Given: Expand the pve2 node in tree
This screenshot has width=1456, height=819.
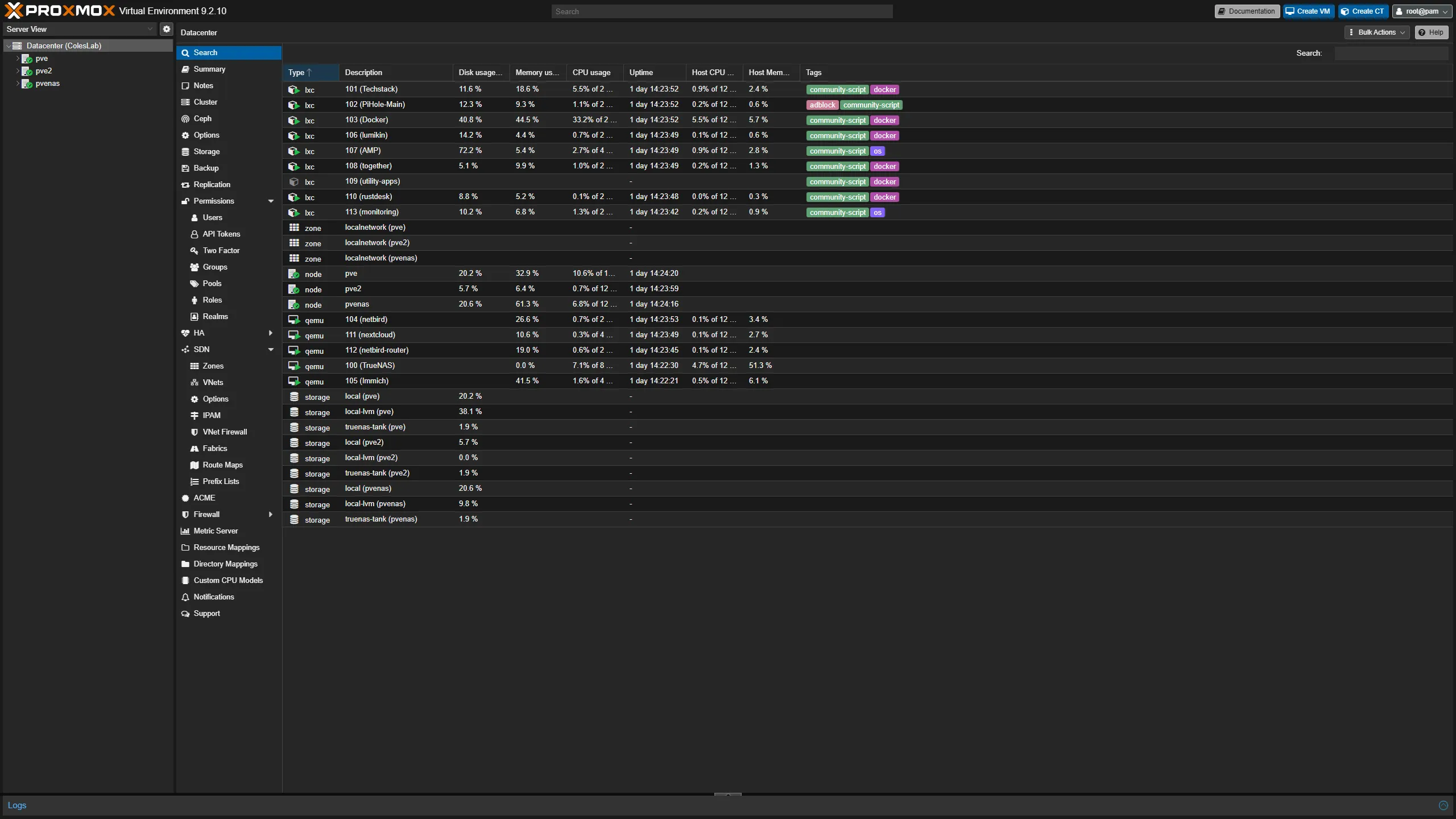Looking at the screenshot, I should pyautogui.click(x=18, y=71).
